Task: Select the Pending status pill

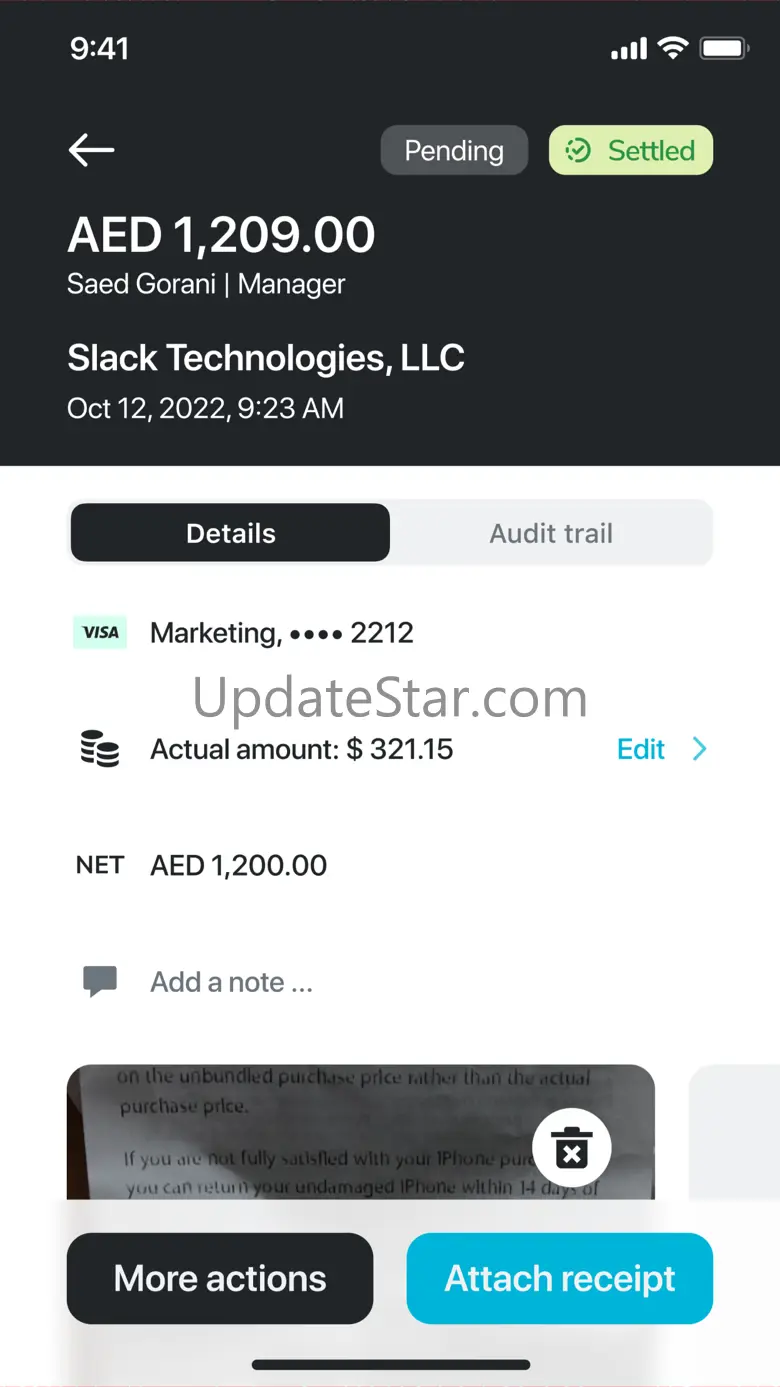Action: (454, 151)
